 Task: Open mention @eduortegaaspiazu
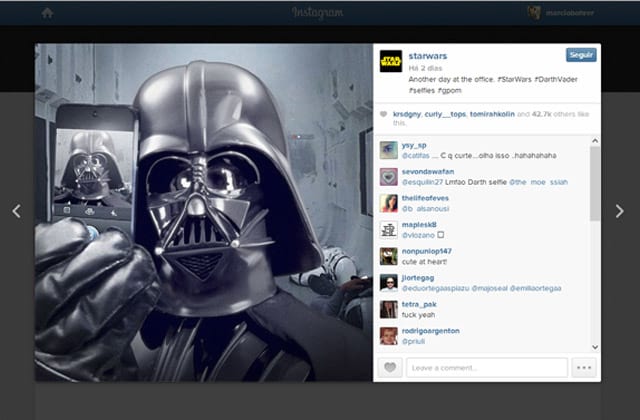(x=436, y=288)
